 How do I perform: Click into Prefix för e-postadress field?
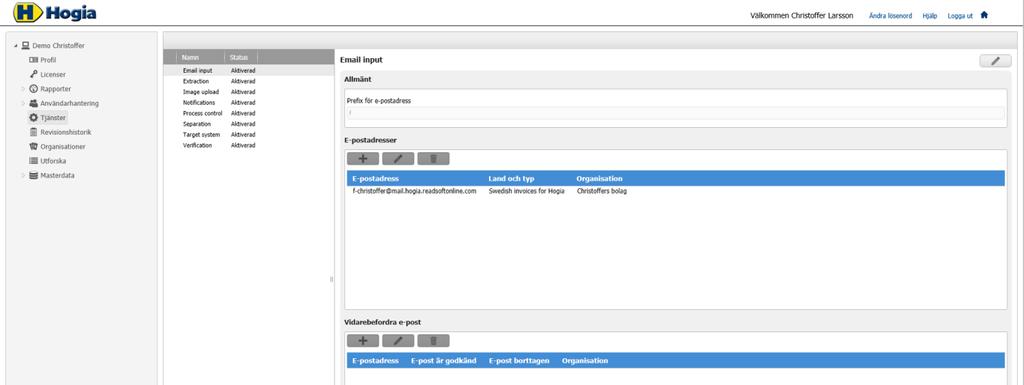point(675,113)
